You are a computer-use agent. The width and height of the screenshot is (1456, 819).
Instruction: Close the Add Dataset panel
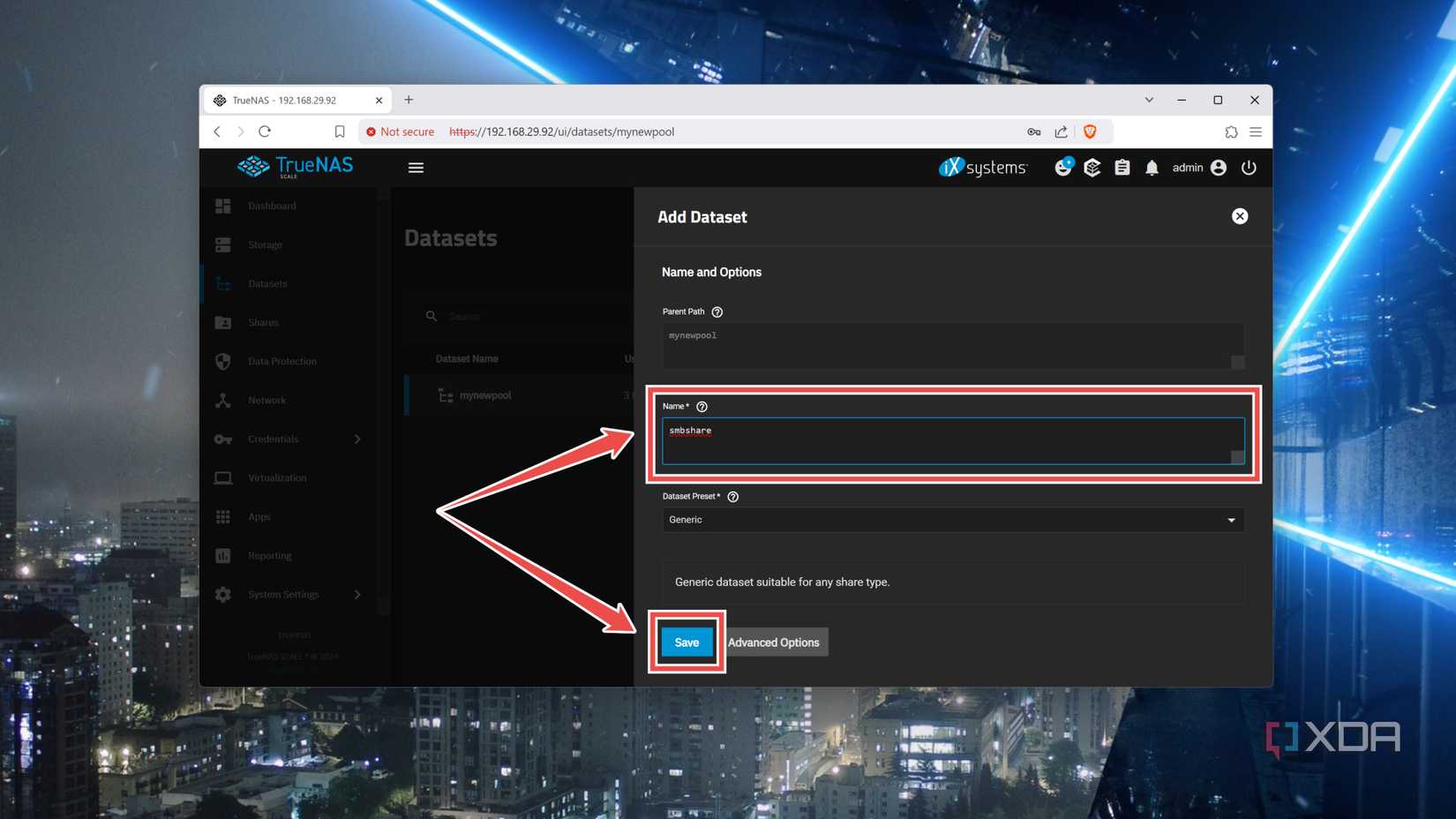pos(1240,216)
